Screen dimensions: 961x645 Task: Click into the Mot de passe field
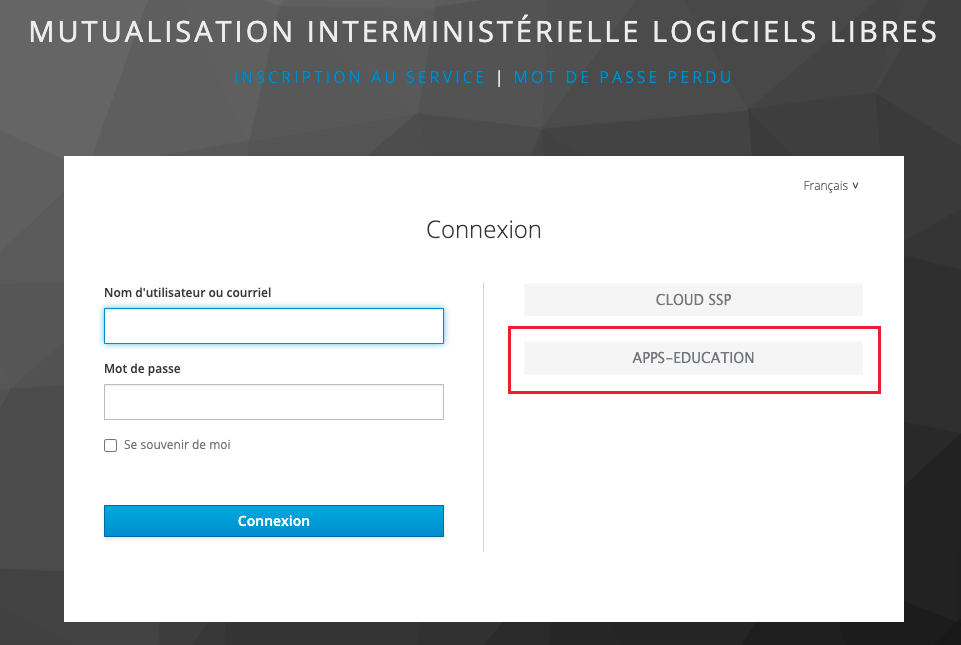(273, 402)
